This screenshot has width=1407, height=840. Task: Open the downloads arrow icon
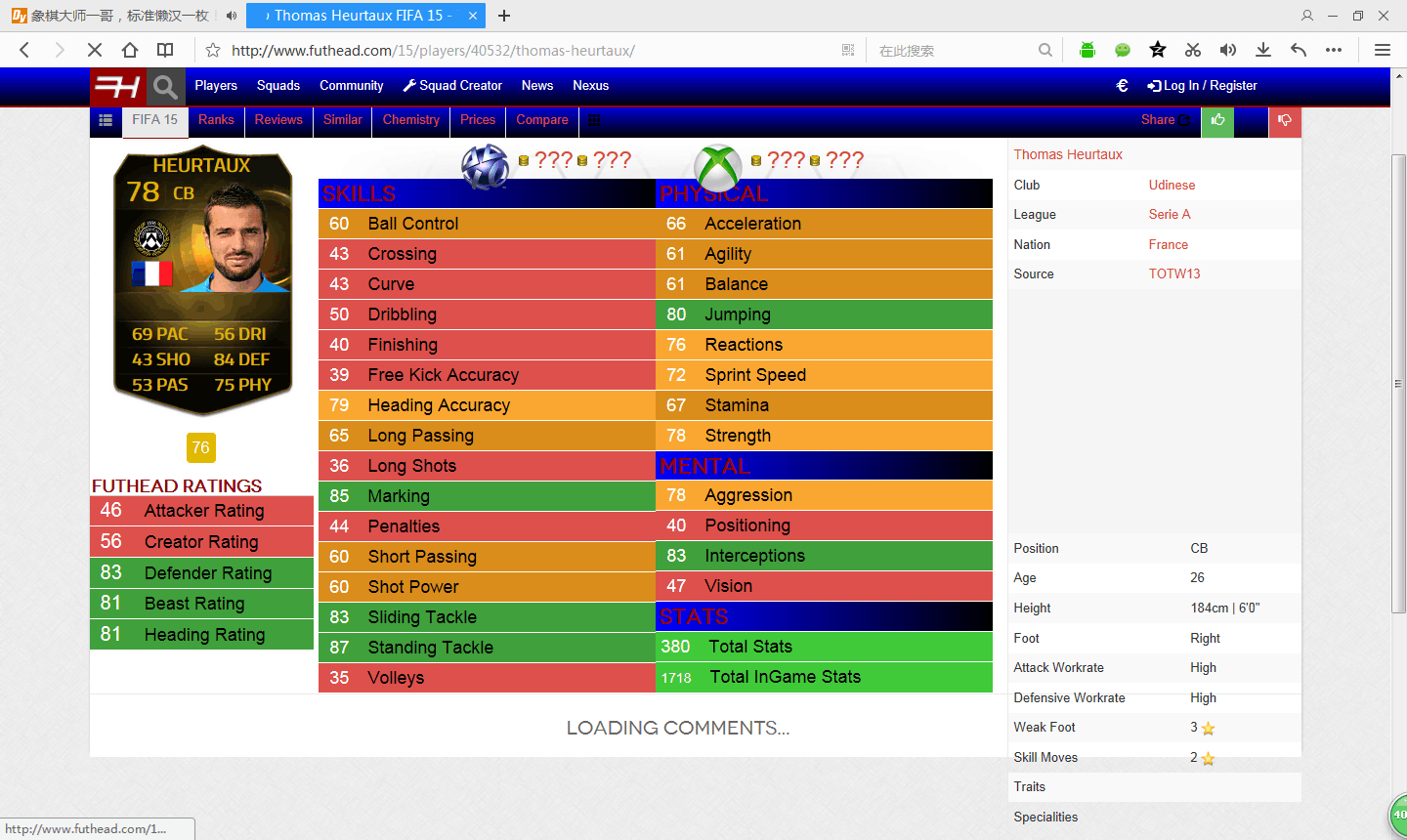pyautogui.click(x=1263, y=50)
